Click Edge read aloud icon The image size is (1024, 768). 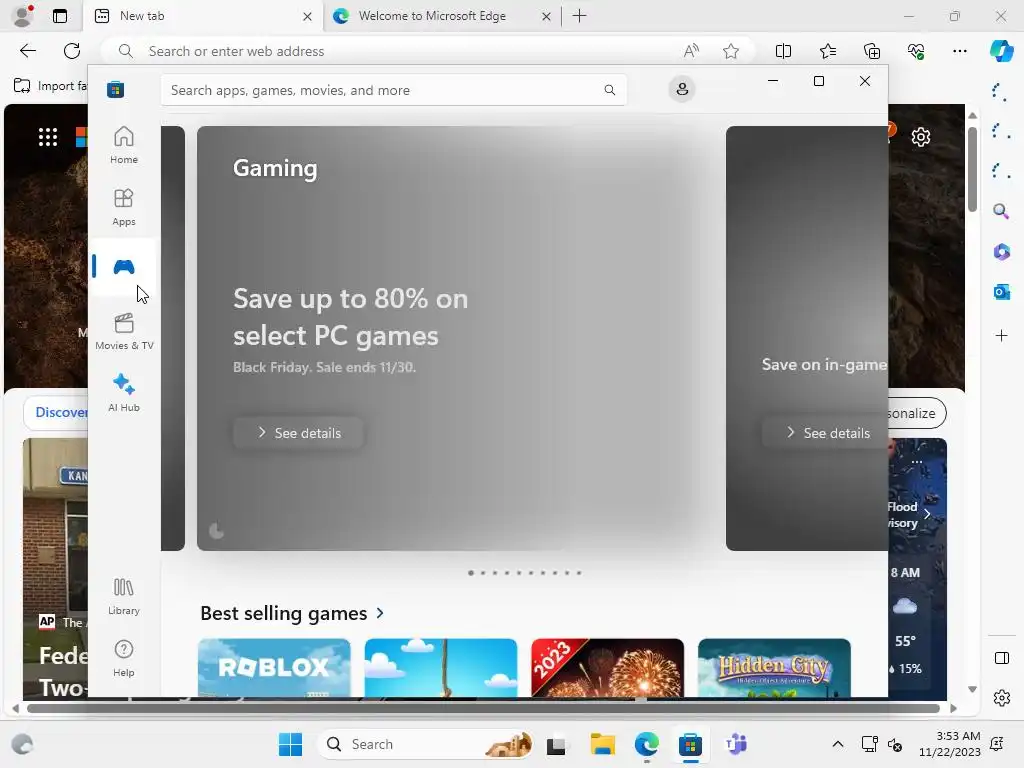691,51
